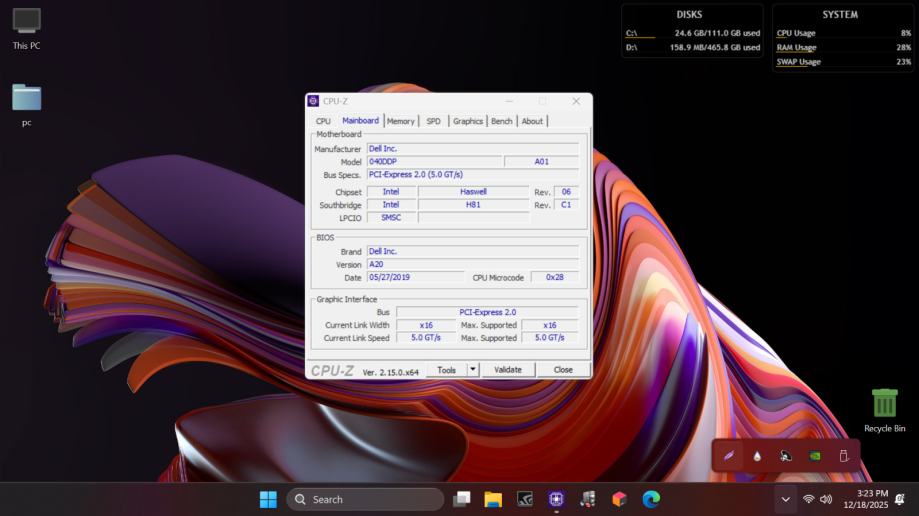
Task: Open the CPU-Z taskbar icon
Action: click(556, 499)
